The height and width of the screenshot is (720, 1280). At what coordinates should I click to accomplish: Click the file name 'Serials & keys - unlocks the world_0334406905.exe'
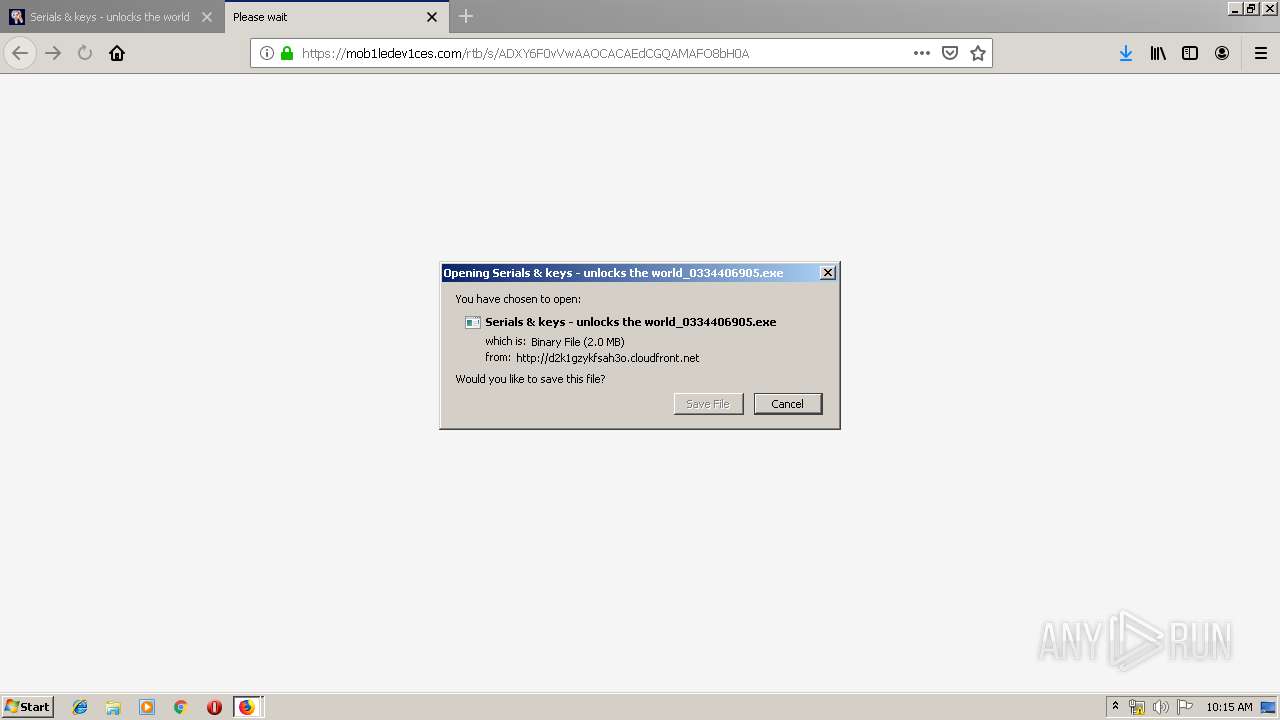630,322
